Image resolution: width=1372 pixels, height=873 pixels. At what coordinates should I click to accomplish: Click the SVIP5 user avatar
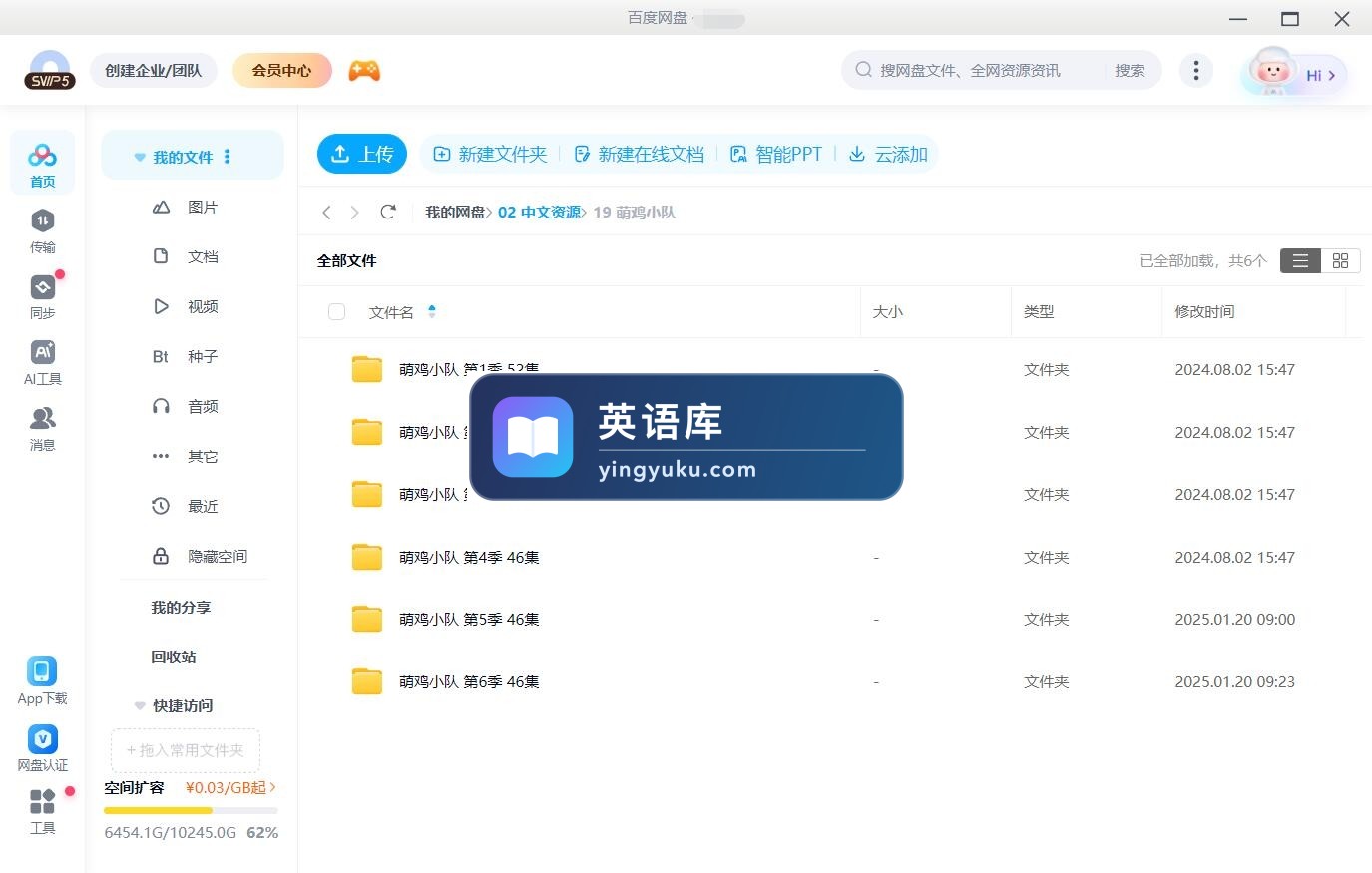(x=50, y=70)
